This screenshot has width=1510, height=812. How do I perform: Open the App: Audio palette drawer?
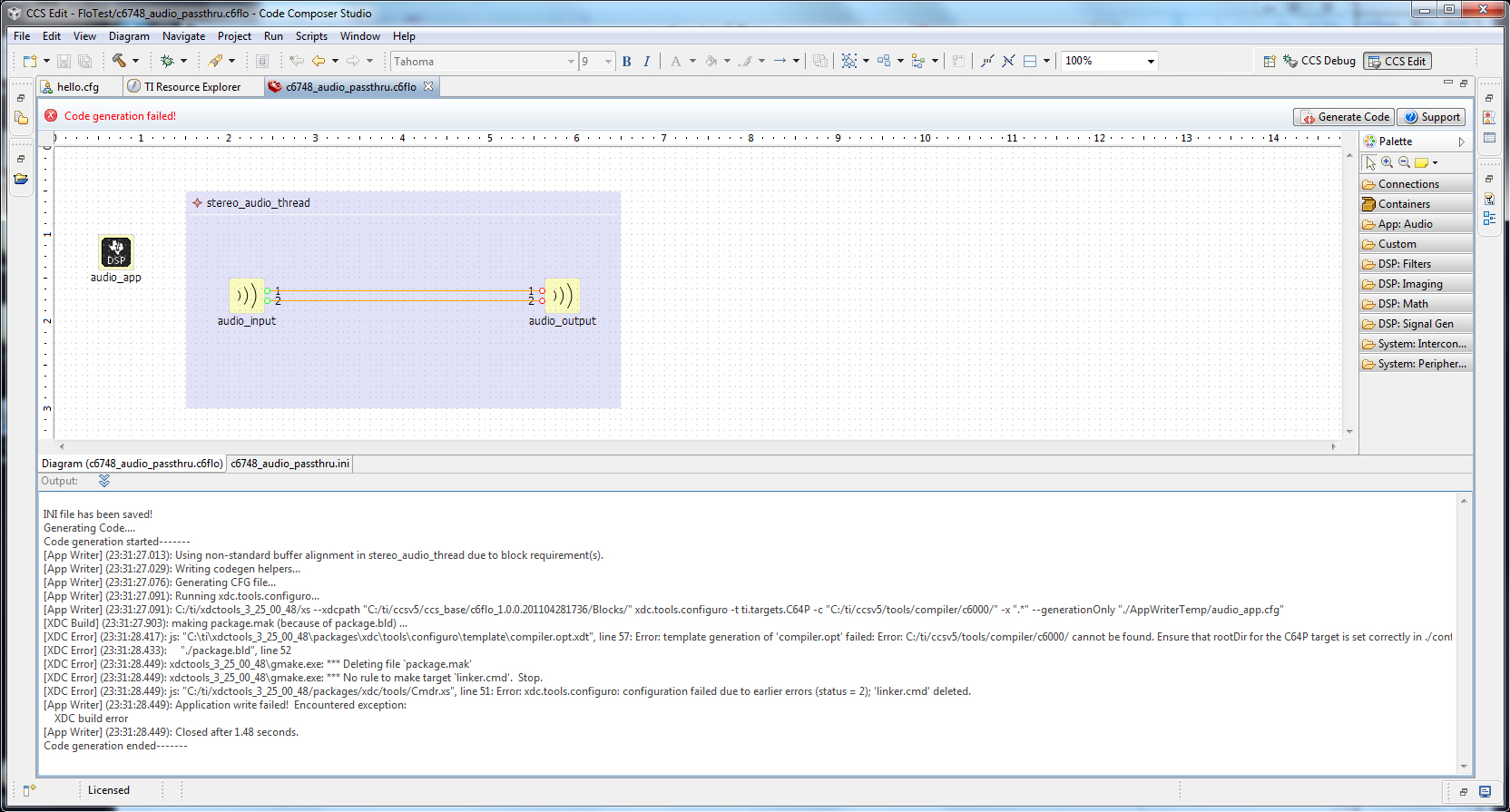coord(1416,224)
